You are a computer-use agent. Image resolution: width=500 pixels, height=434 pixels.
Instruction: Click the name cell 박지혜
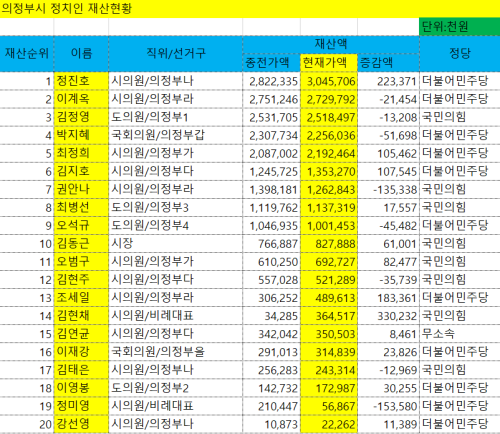(x=81, y=135)
